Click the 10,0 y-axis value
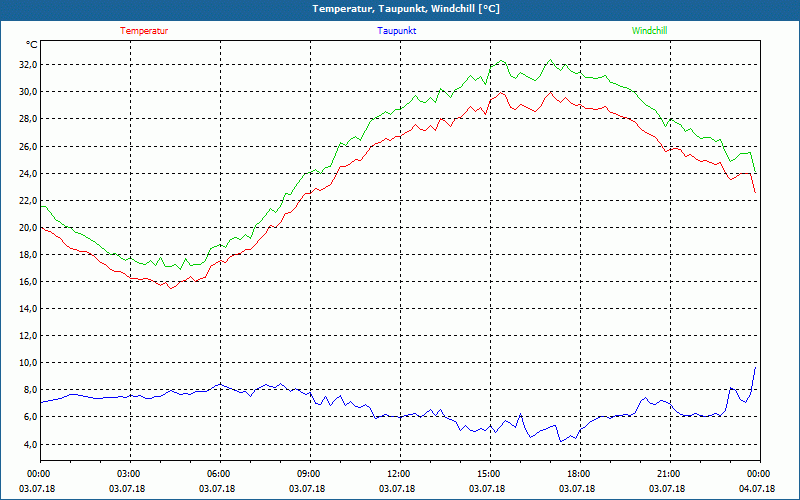This screenshot has width=800, height=500. click(28, 363)
